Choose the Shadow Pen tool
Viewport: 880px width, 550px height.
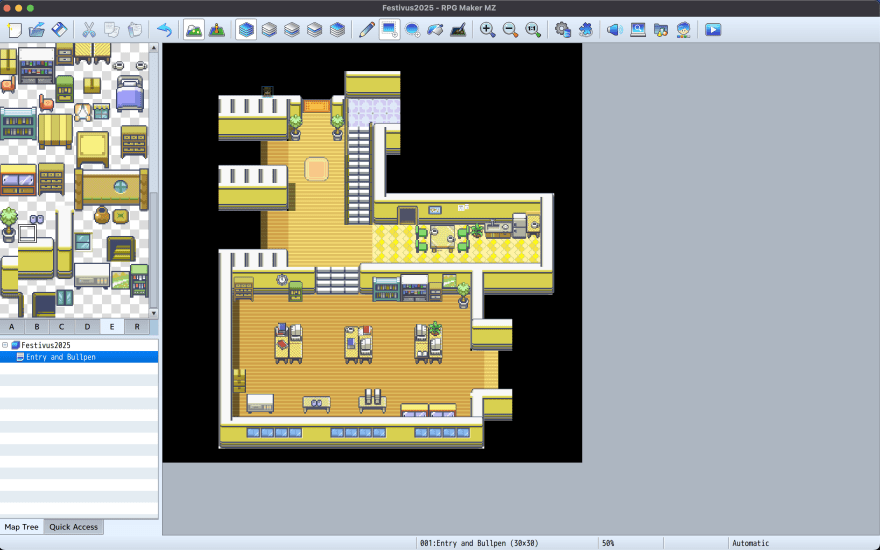pos(458,30)
